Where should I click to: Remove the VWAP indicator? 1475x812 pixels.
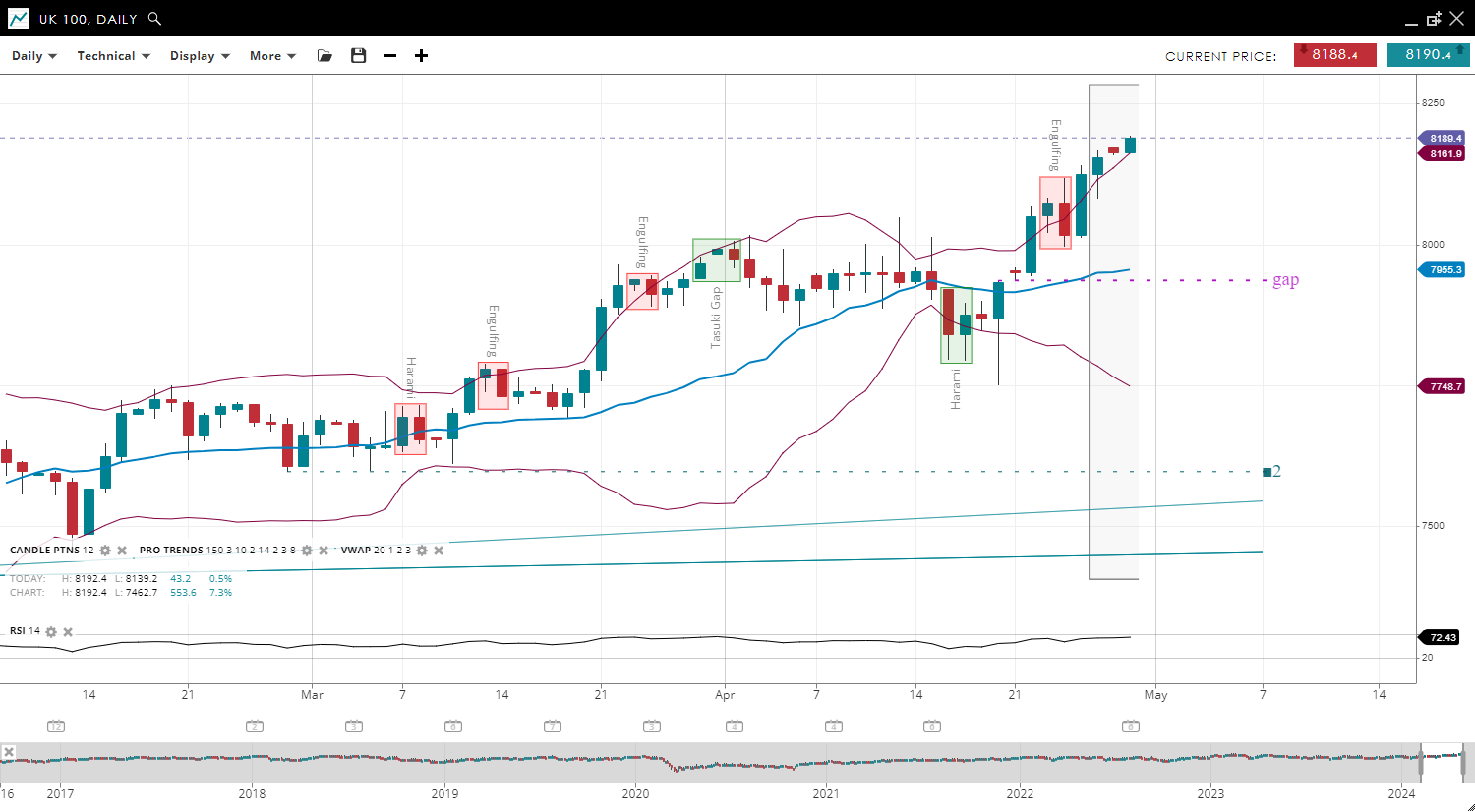coord(439,551)
